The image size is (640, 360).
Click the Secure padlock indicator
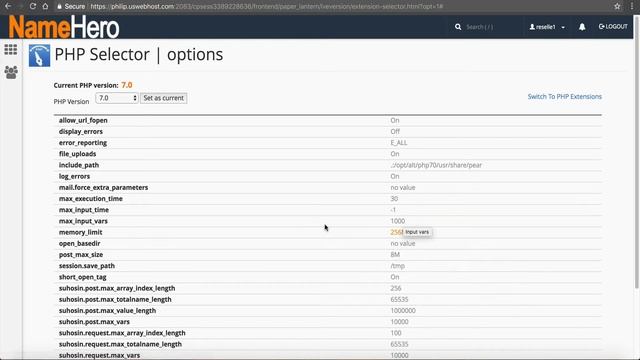[x=71, y=7]
